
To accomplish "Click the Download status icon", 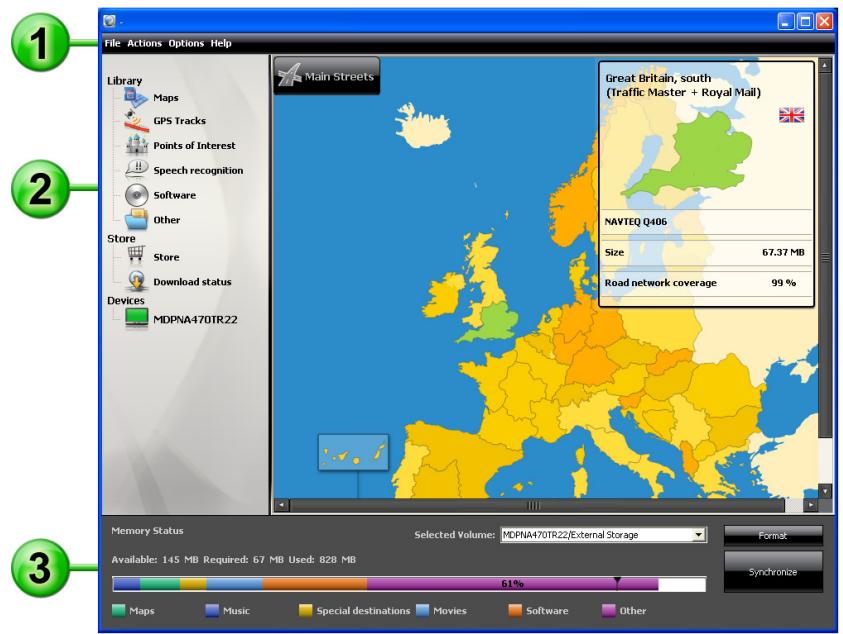I will 137,281.
